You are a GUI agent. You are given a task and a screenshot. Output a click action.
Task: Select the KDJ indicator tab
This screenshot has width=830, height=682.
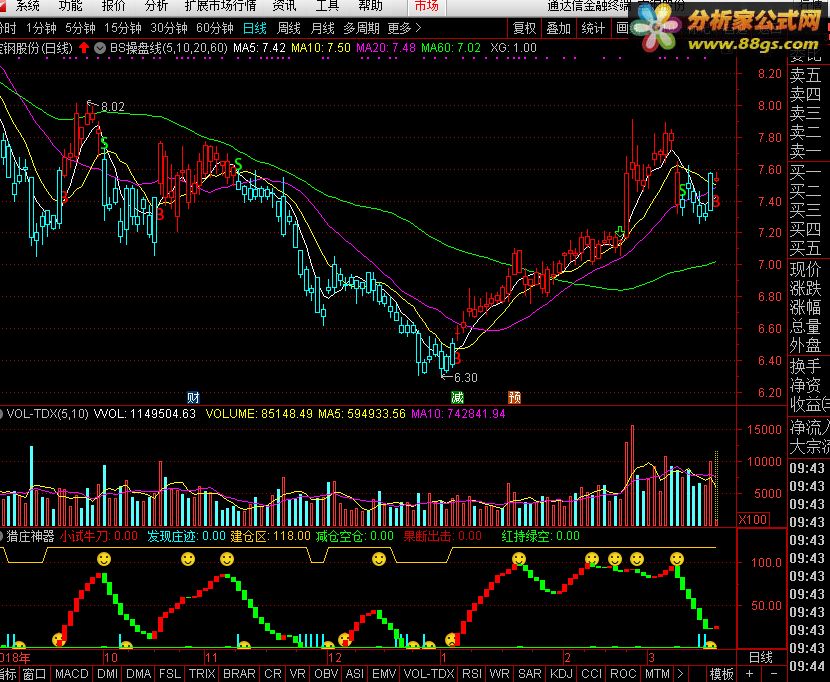click(561, 674)
